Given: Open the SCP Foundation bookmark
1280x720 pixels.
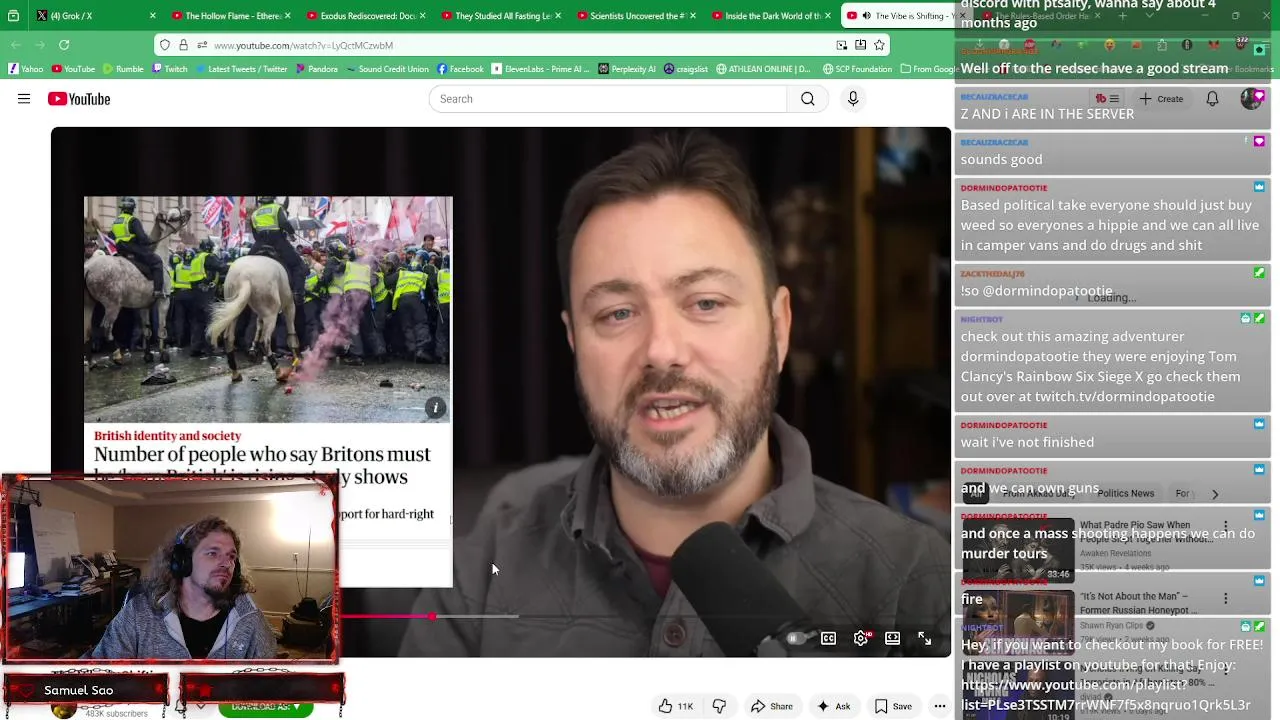Looking at the screenshot, I should [857, 69].
